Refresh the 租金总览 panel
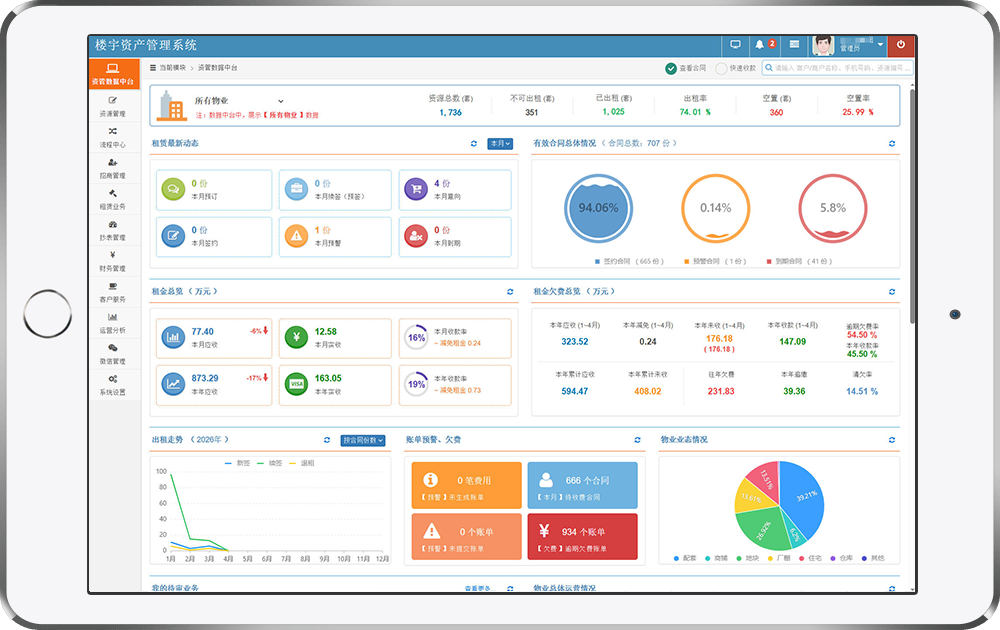This screenshot has height=630, width=1000. coord(510,291)
